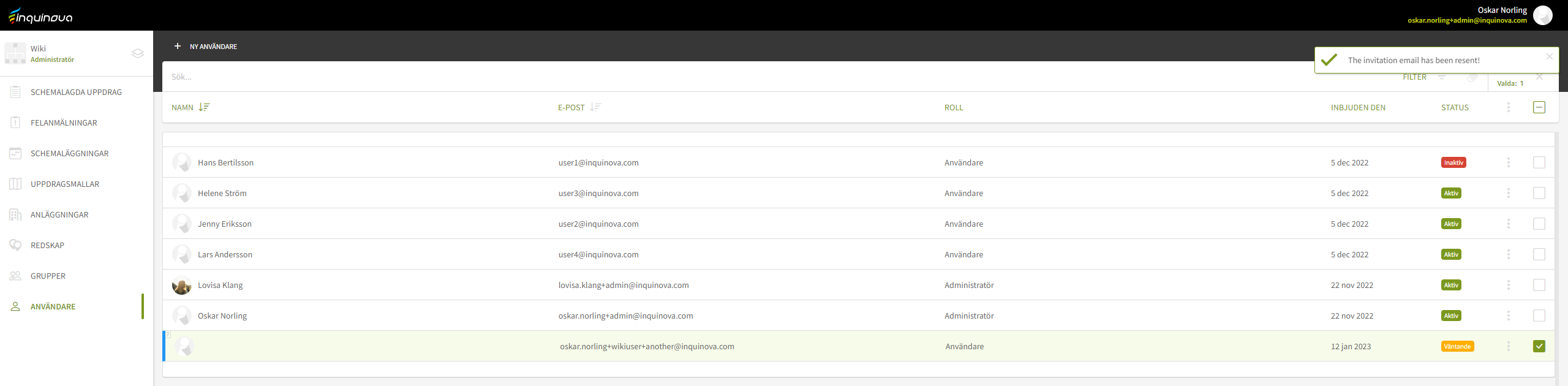Open row options menu for Lovisa Klang
1568x386 pixels.
point(1509,285)
